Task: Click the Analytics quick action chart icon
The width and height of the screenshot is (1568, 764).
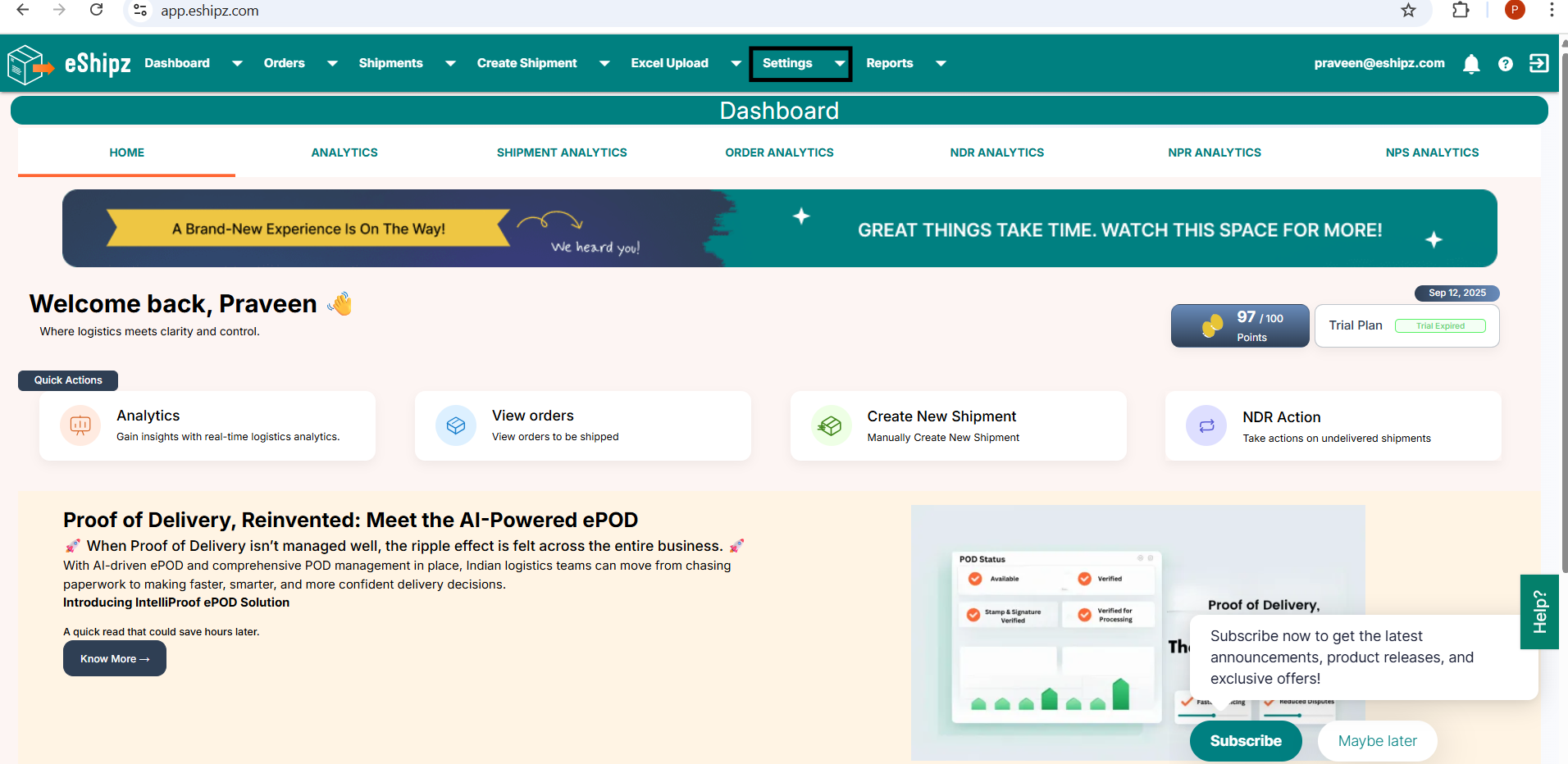Action: pyautogui.click(x=80, y=425)
